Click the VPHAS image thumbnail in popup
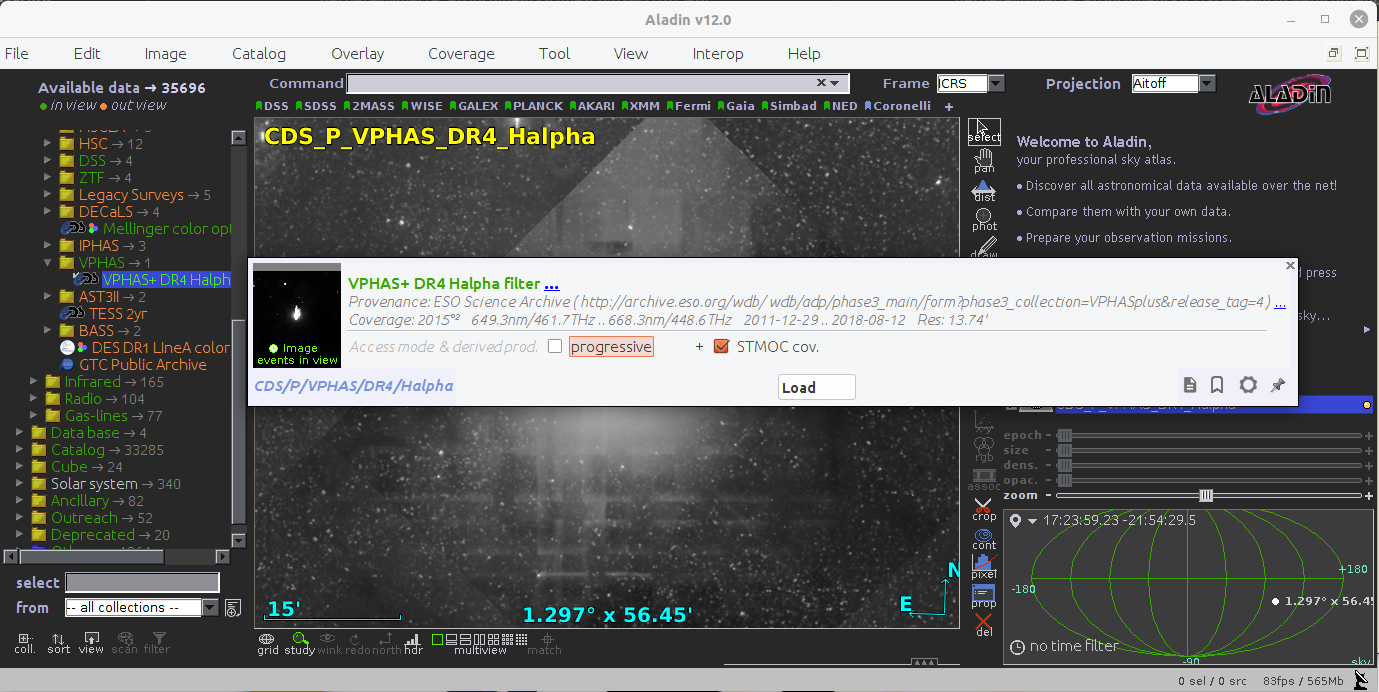Viewport: 1379px width, 692px height. pyautogui.click(x=297, y=316)
